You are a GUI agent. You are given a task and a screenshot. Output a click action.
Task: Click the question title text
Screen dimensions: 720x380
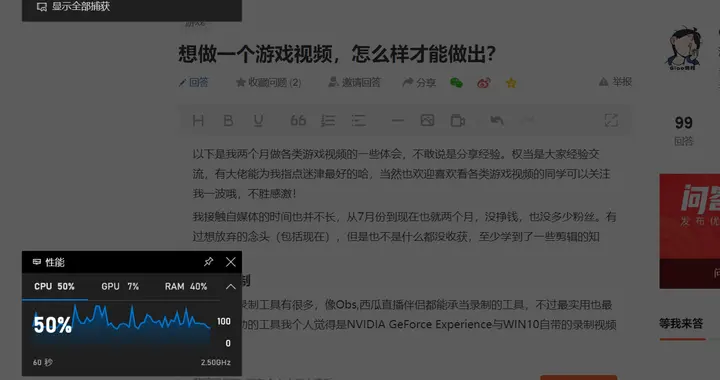click(337, 54)
